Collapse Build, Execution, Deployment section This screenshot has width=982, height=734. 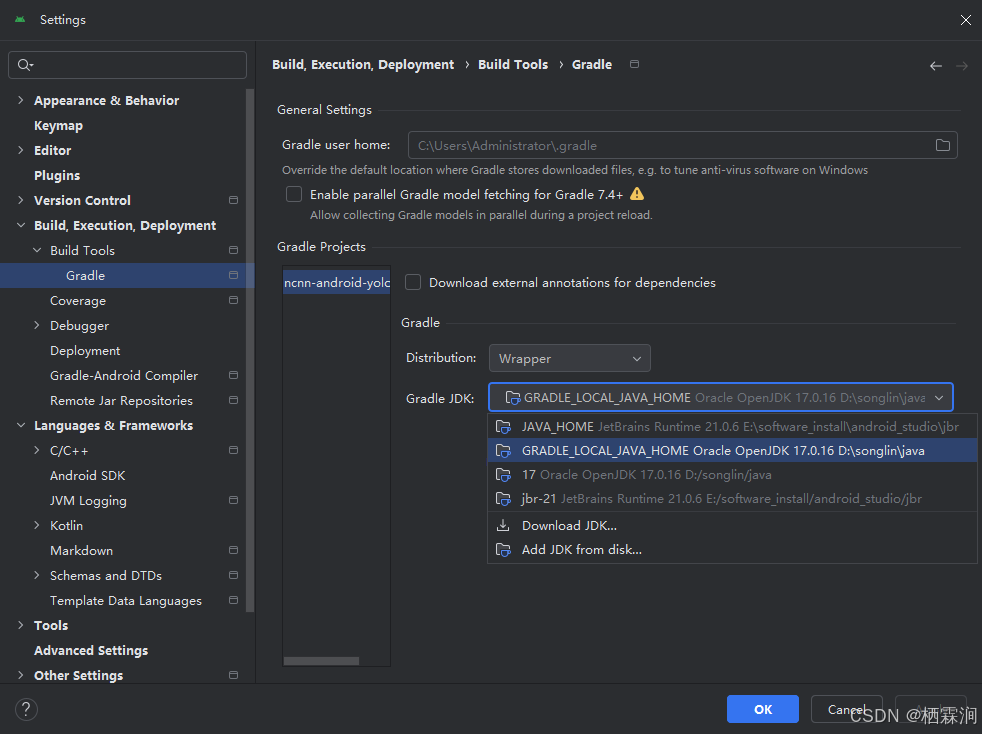coord(21,225)
